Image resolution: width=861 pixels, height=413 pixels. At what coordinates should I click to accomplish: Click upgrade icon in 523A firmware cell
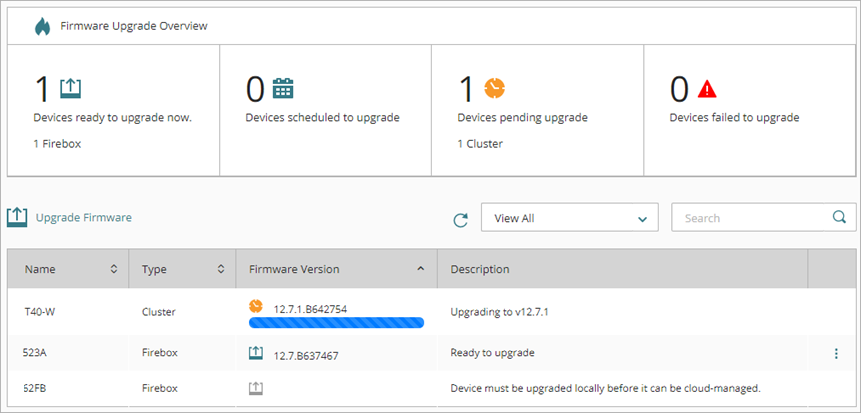pos(256,353)
